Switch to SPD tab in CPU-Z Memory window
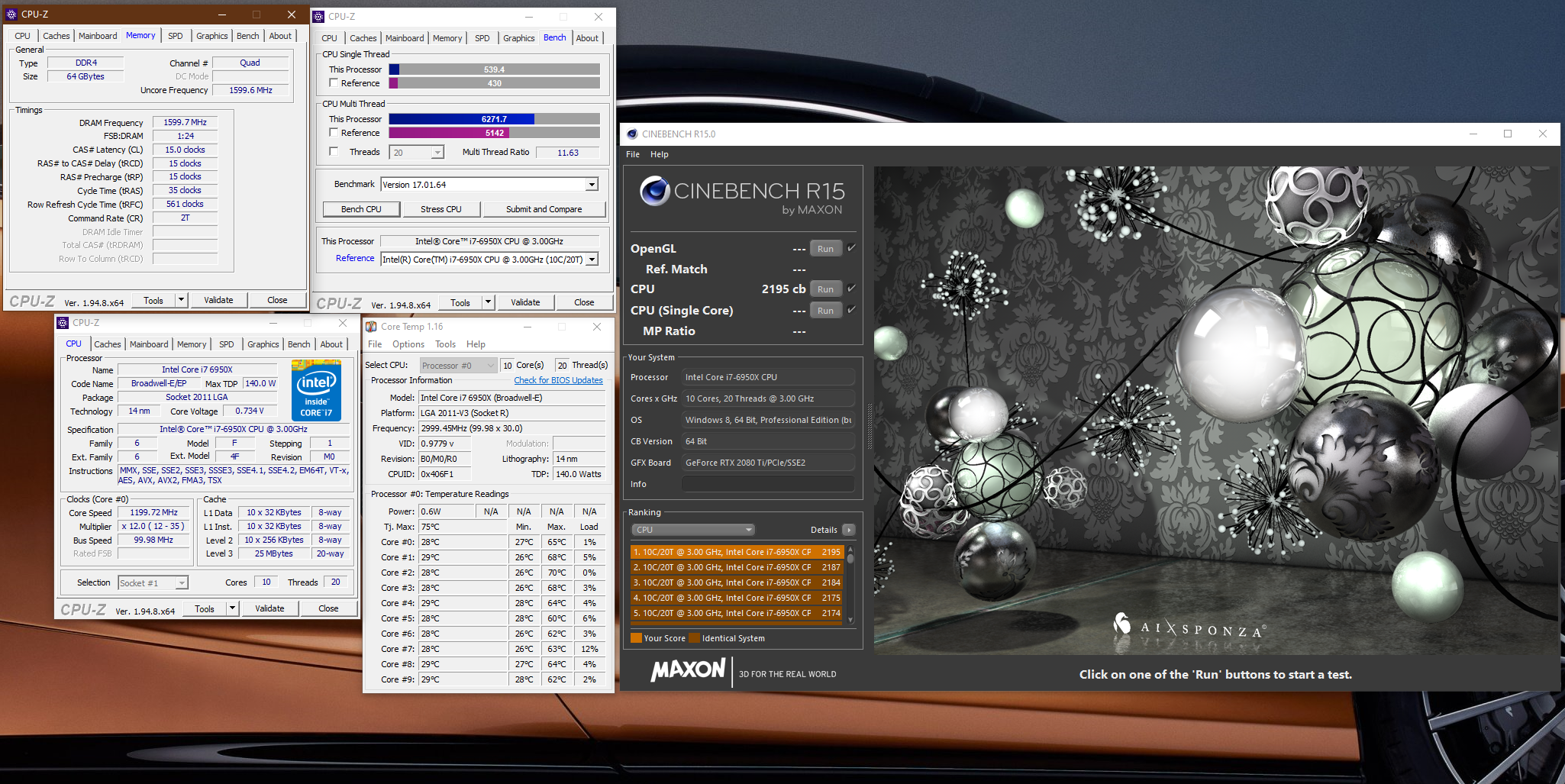This screenshot has height=784, width=1565. [176, 36]
